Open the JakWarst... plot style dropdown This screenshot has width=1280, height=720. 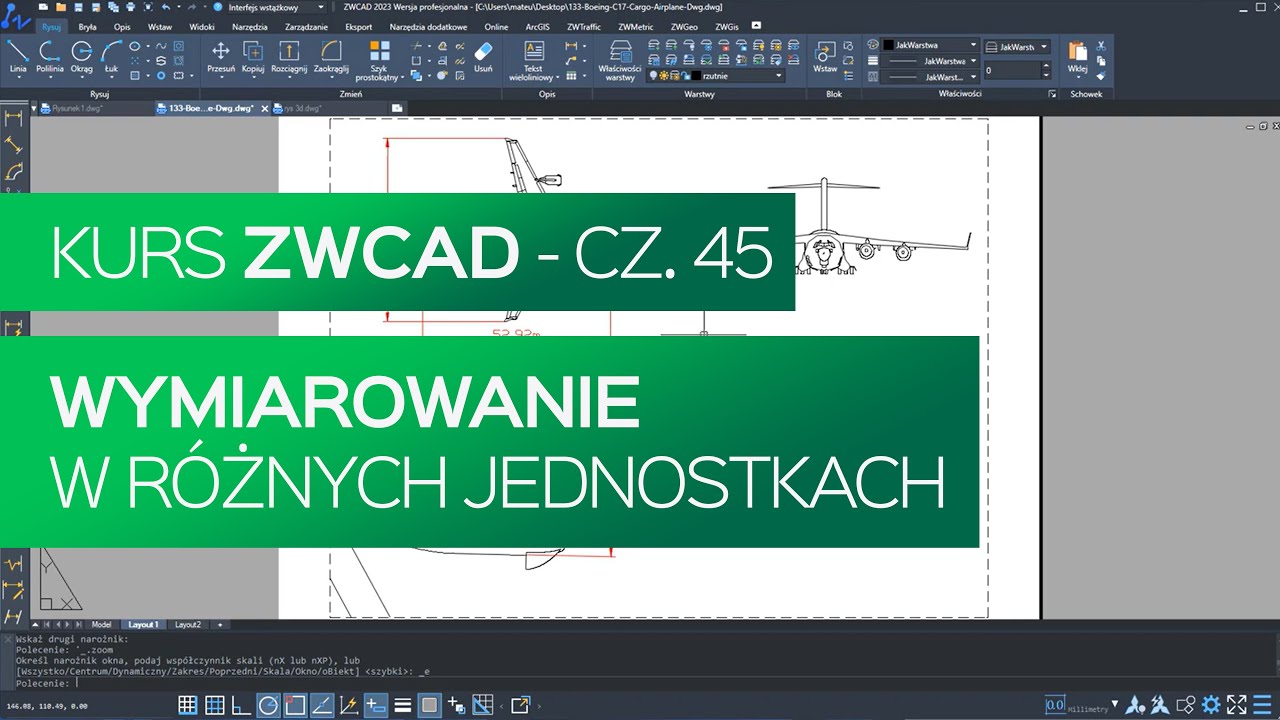1017,47
